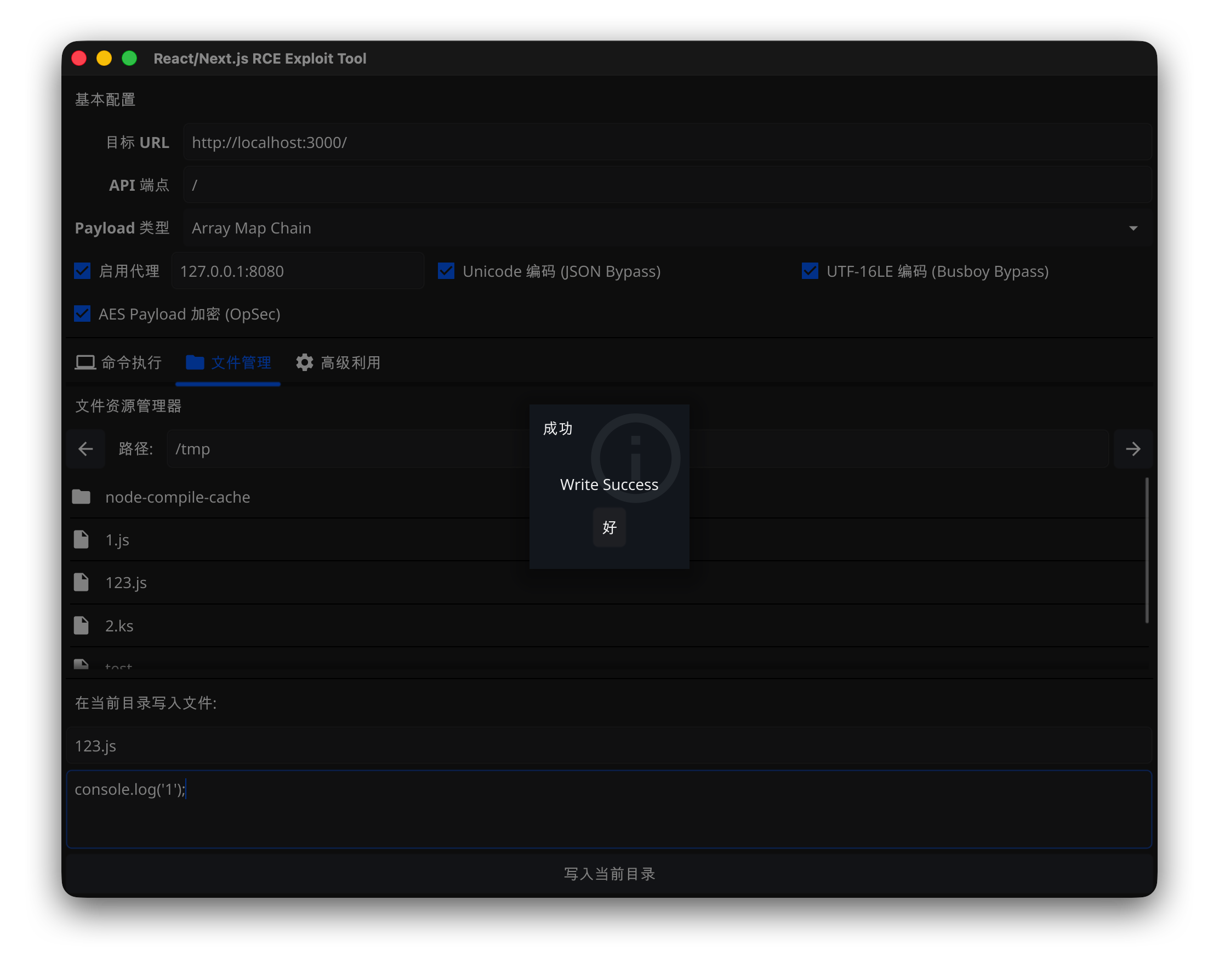Focus the 目标 URL input field
This screenshot has height=980, width=1219.
pyautogui.click(x=667, y=142)
